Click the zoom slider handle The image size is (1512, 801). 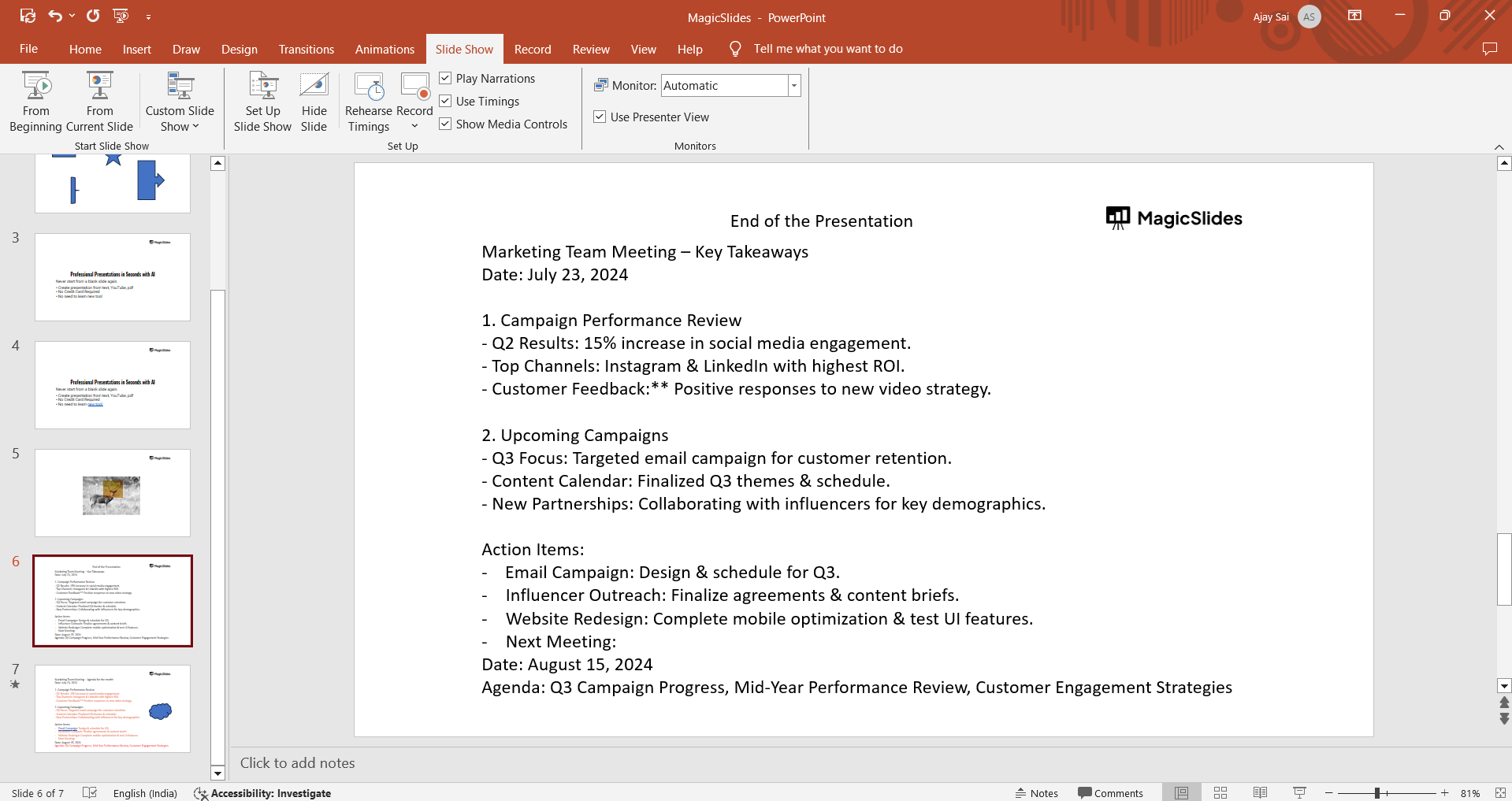coord(1377,793)
